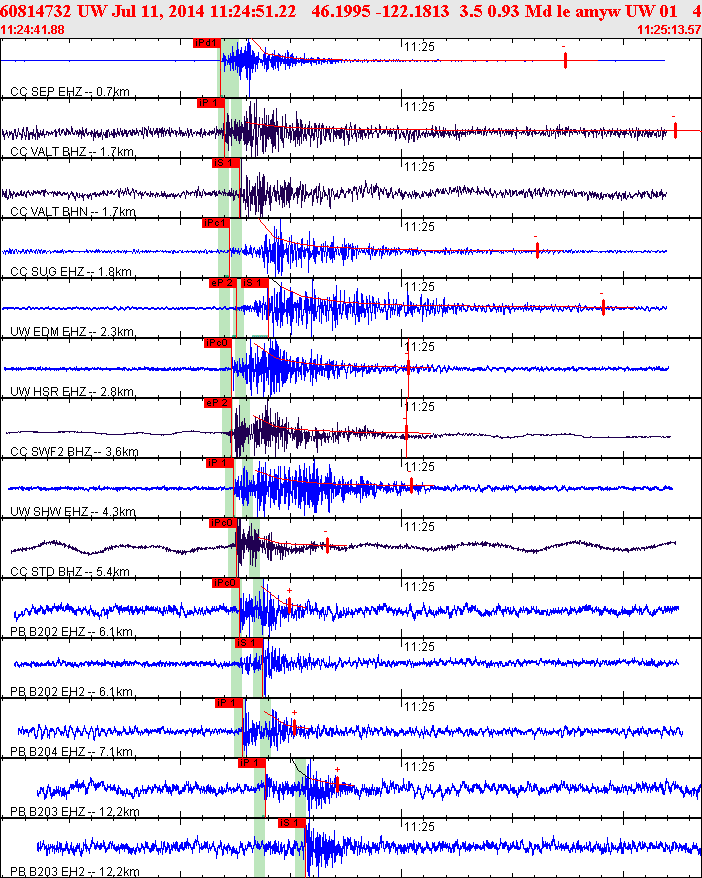Screen dimensions: 702x878
Task: Click the 'PB B203 EH2 -- 12.2km' station label
Action: click(75, 871)
